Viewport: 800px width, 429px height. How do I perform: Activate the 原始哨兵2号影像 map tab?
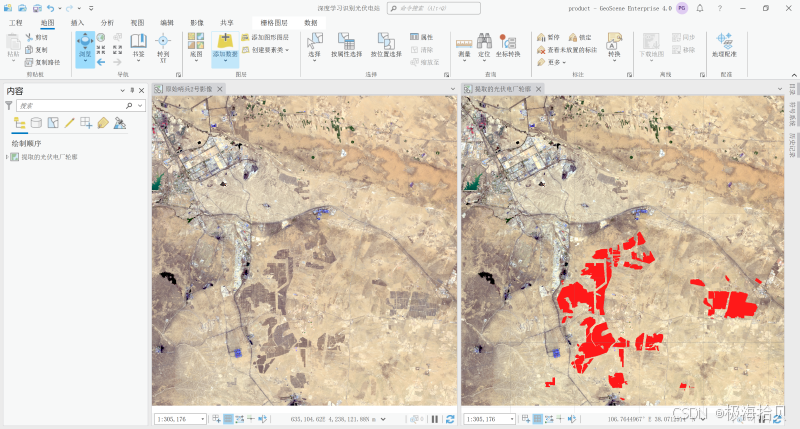(189, 89)
